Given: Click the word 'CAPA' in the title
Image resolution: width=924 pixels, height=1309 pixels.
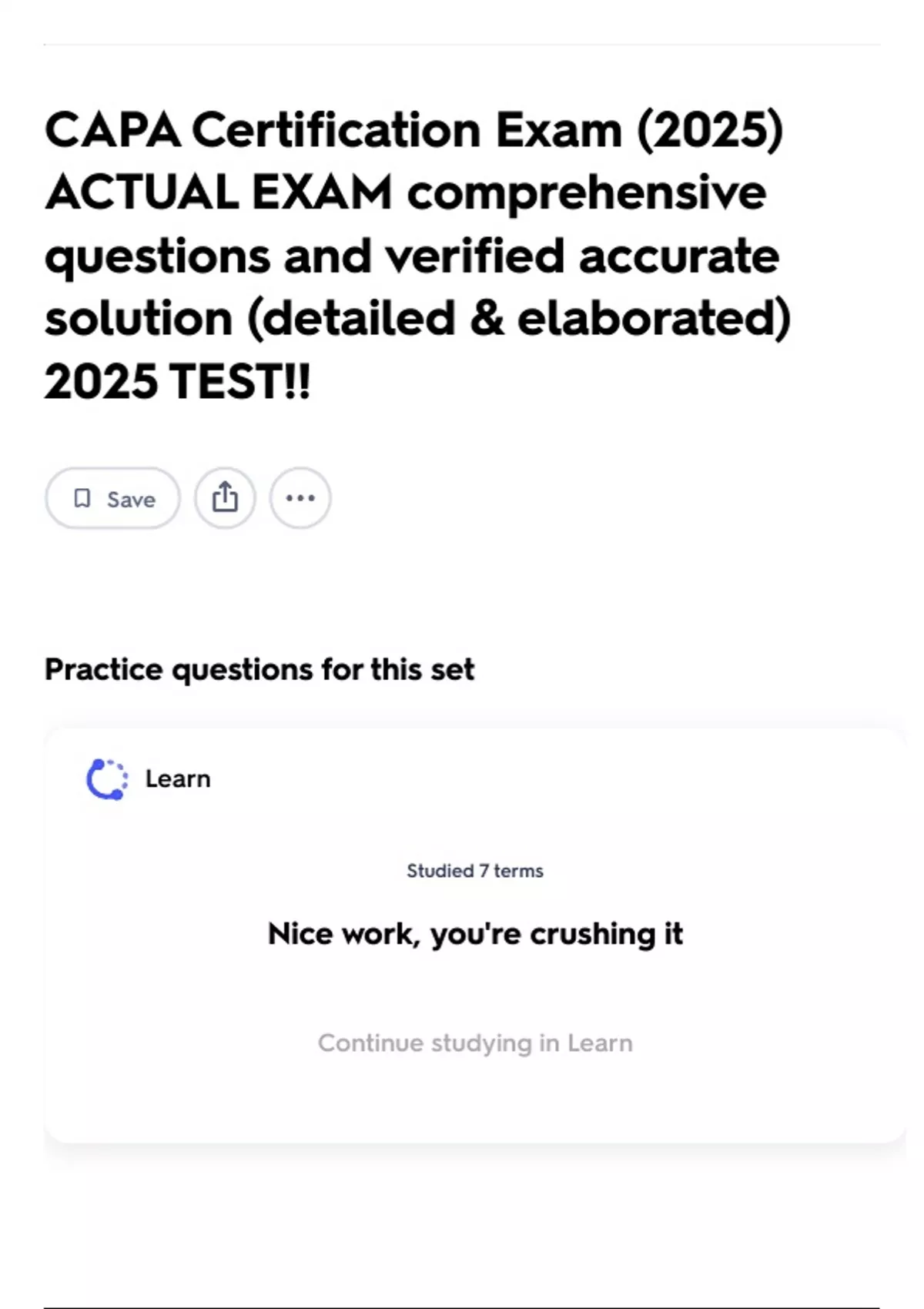Looking at the screenshot, I should (x=113, y=129).
